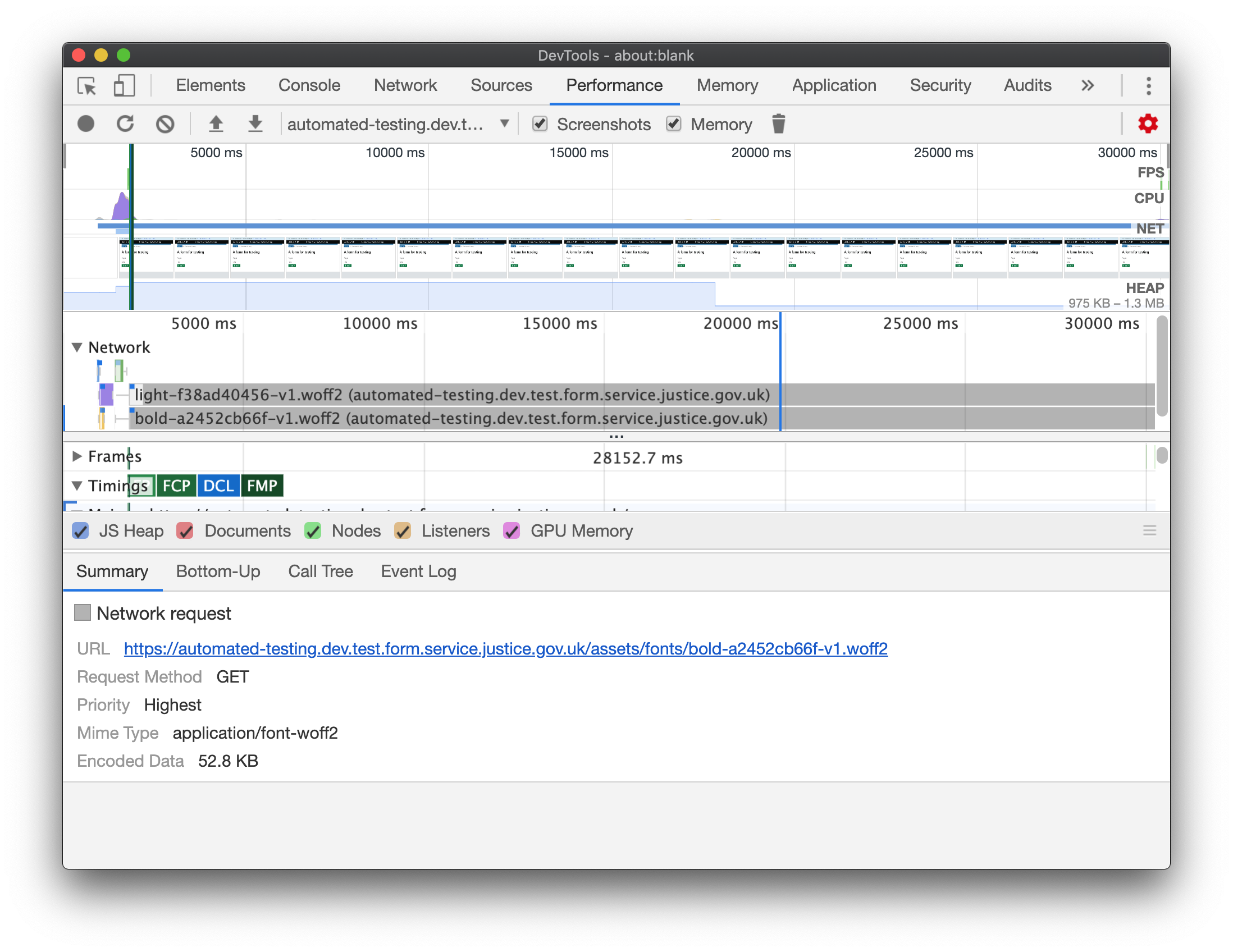This screenshot has width=1233, height=952.
Task: Load a saved performance profile
Action: 216,123
